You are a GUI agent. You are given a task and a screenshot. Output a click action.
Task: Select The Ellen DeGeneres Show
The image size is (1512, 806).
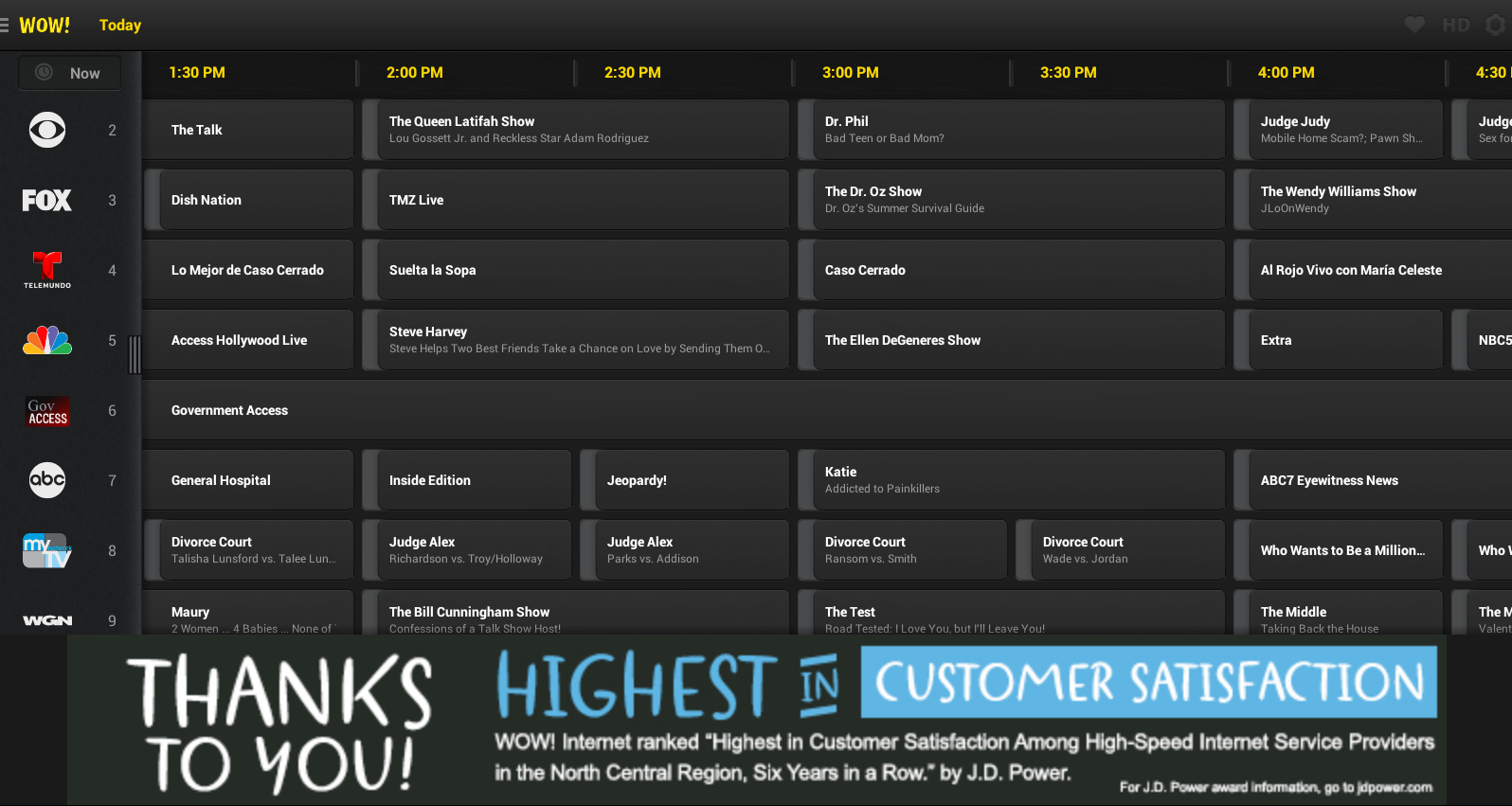click(1012, 340)
